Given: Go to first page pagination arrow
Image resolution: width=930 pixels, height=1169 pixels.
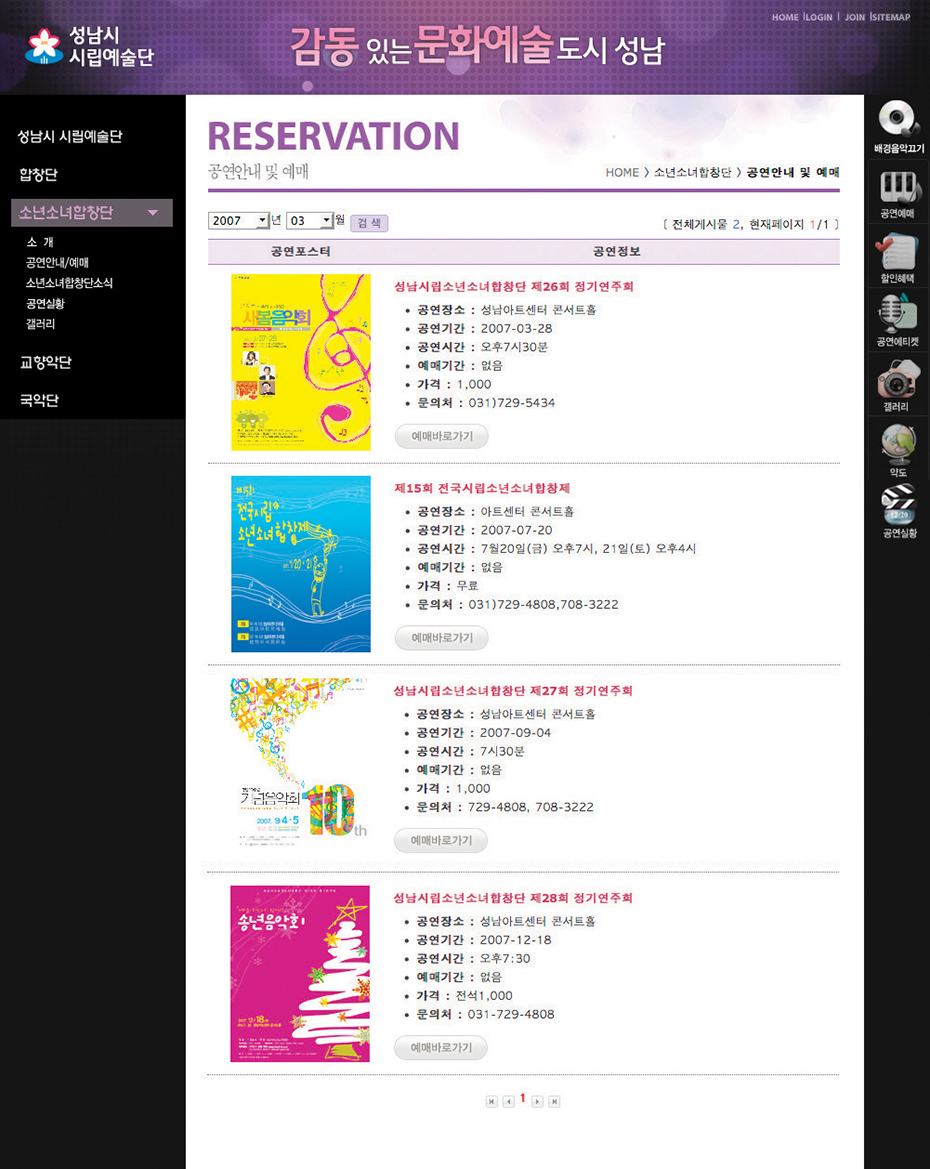Looking at the screenshot, I should point(491,1101).
